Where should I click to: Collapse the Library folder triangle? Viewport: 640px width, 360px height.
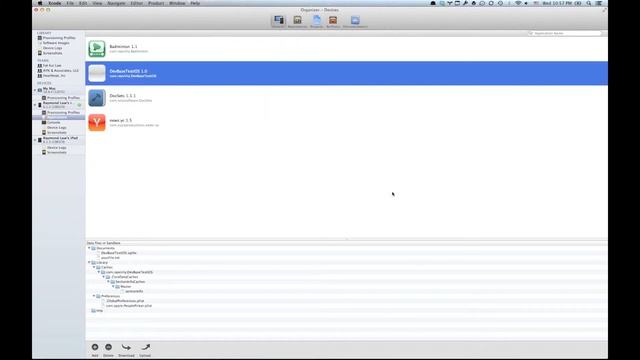click(89, 262)
